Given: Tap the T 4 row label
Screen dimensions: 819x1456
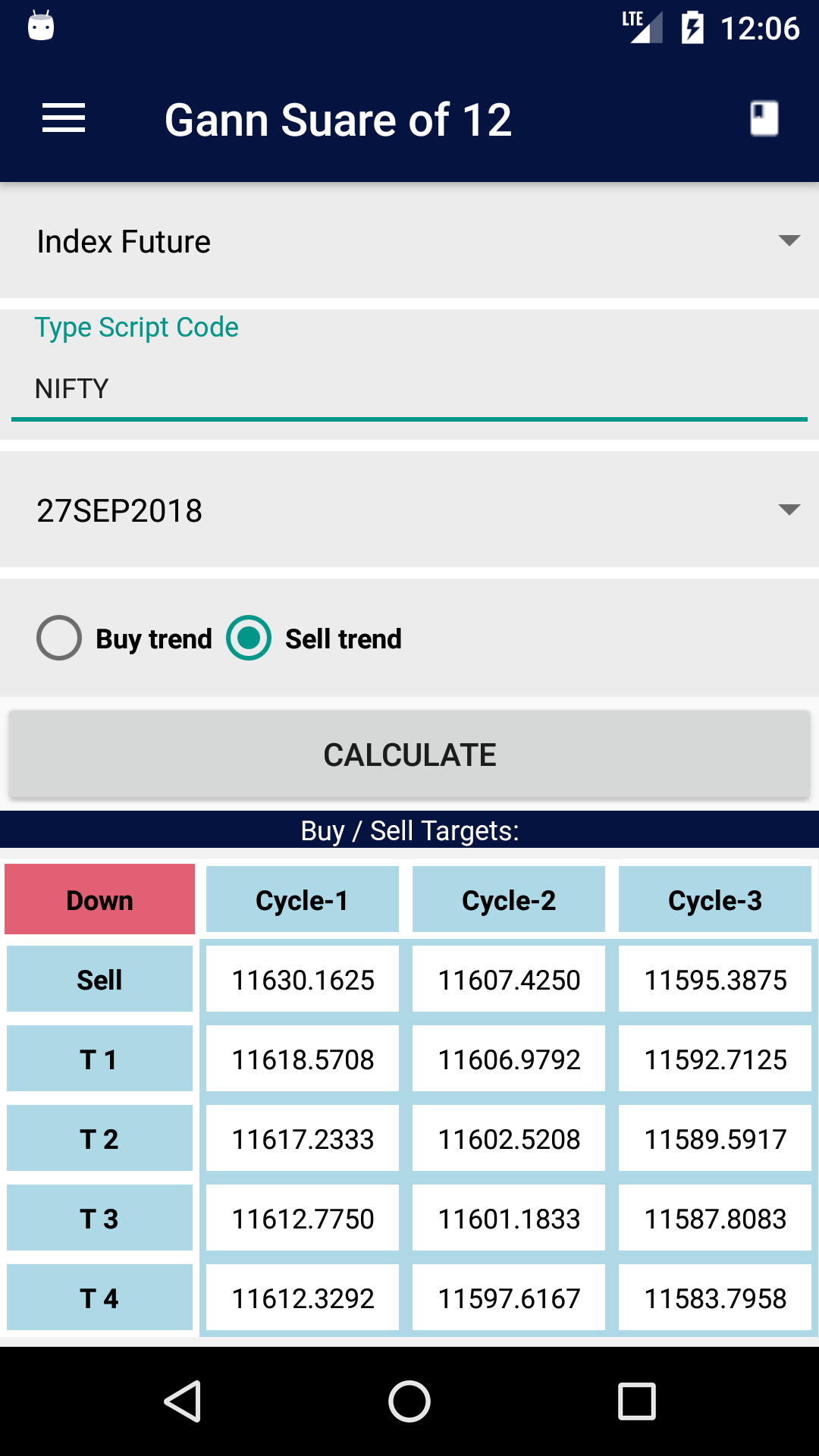Looking at the screenshot, I should point(100,1298).
